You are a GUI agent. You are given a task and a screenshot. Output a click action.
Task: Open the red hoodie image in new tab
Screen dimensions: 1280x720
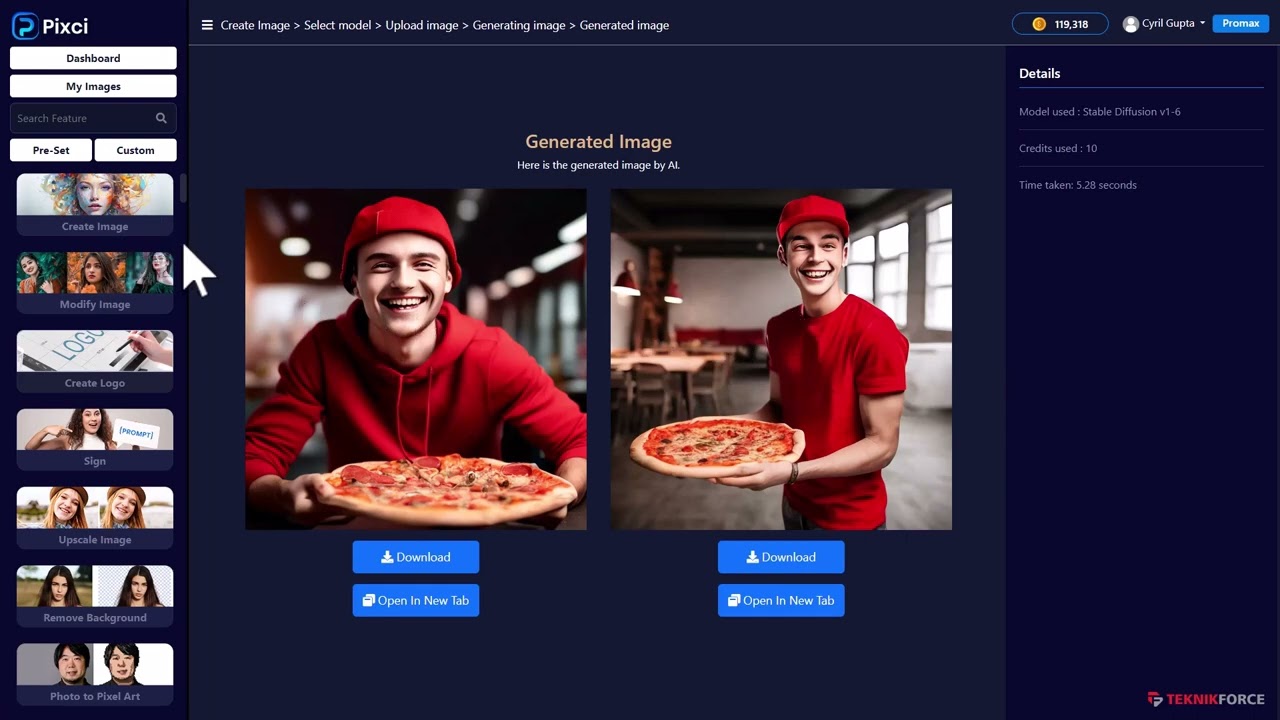click(416, 600)
